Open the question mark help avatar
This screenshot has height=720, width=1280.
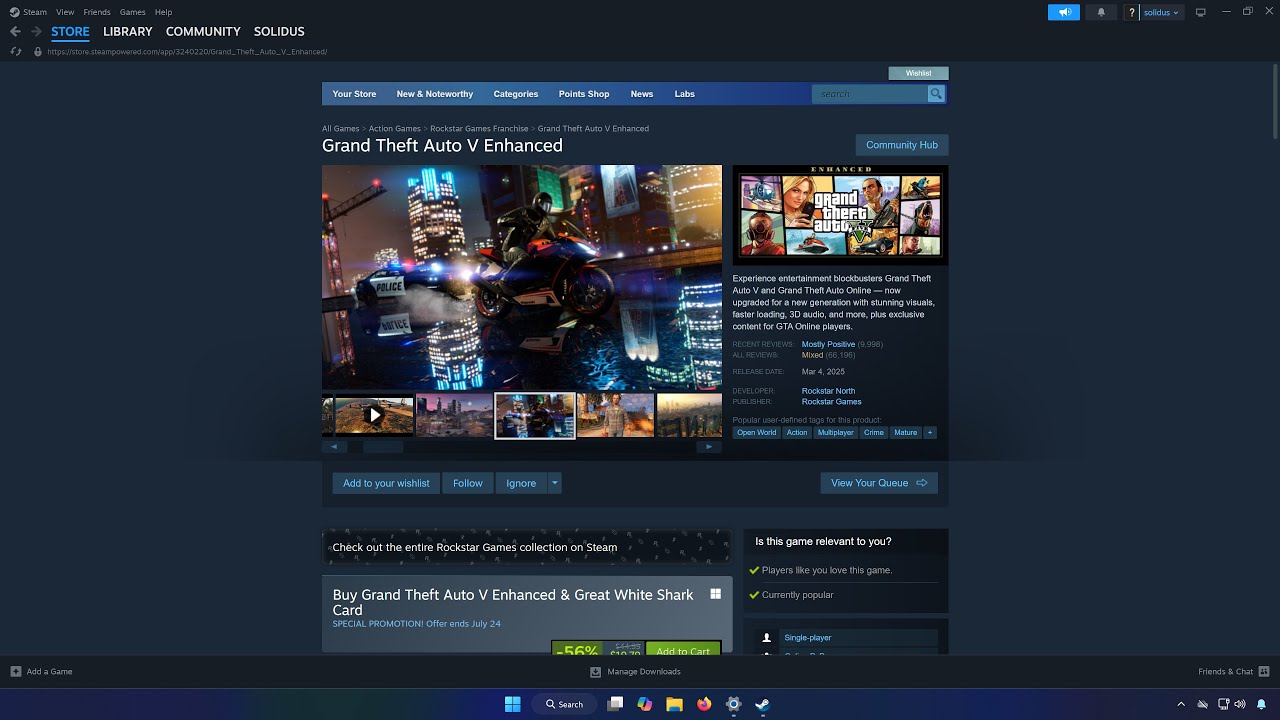(x=1131, y=12)
